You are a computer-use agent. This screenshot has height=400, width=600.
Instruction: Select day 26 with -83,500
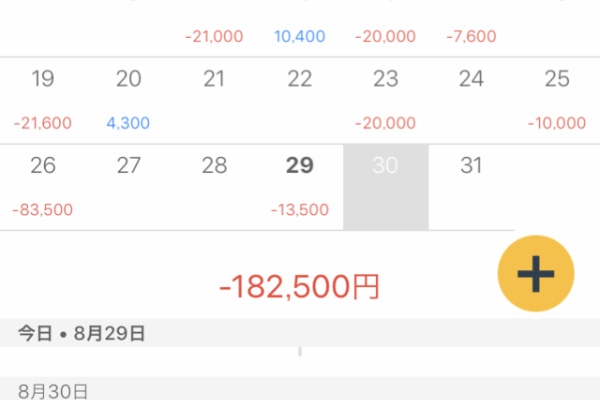point(43,186)
